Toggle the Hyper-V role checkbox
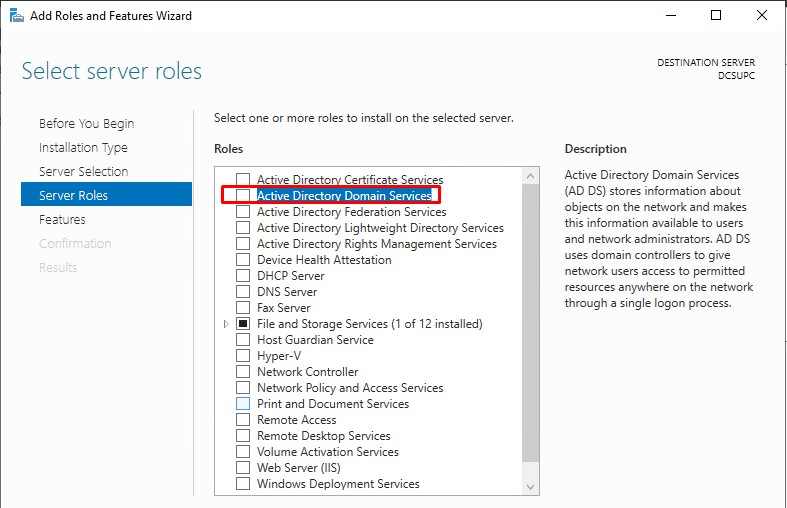 (243, 356)
